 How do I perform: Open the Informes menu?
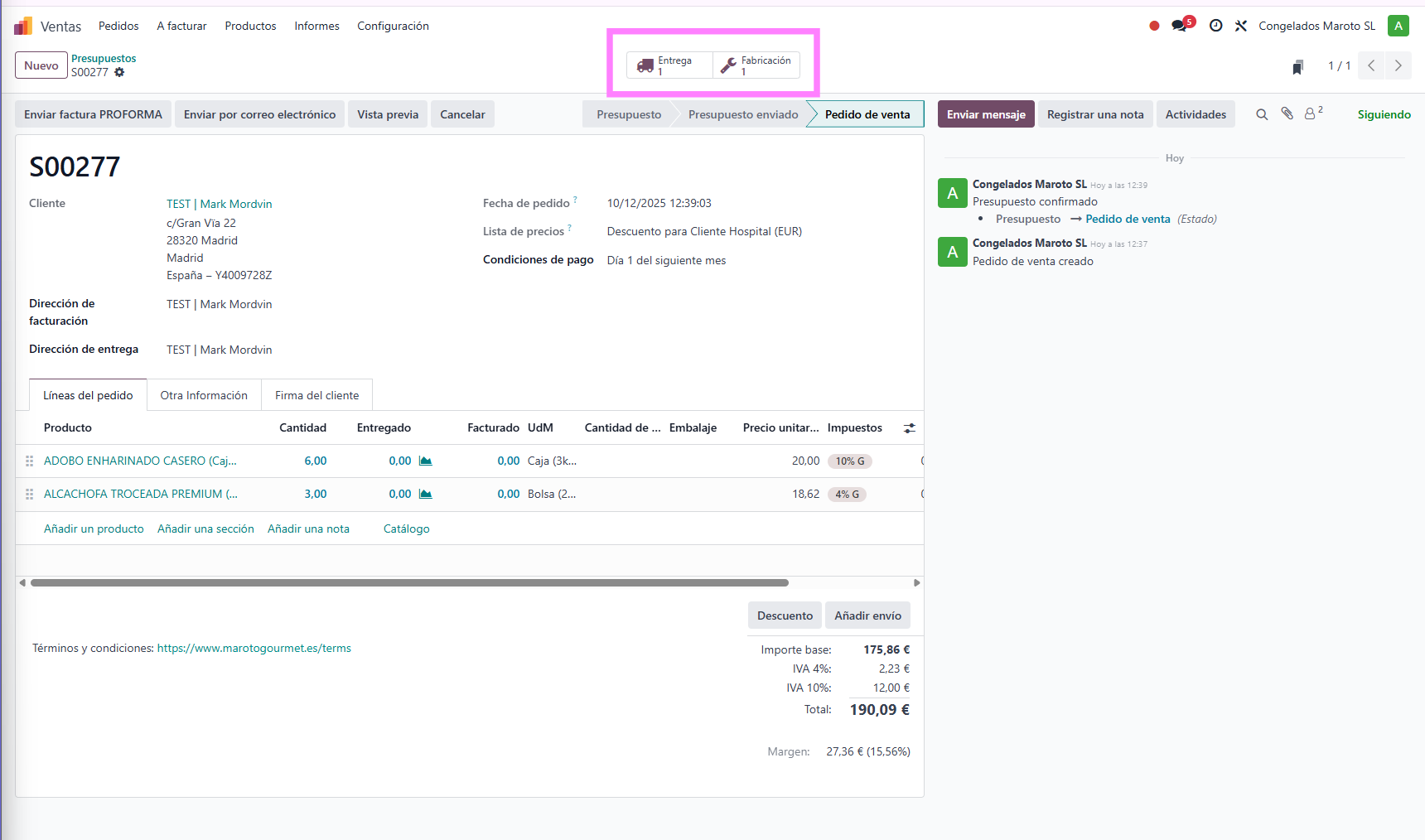316,26
